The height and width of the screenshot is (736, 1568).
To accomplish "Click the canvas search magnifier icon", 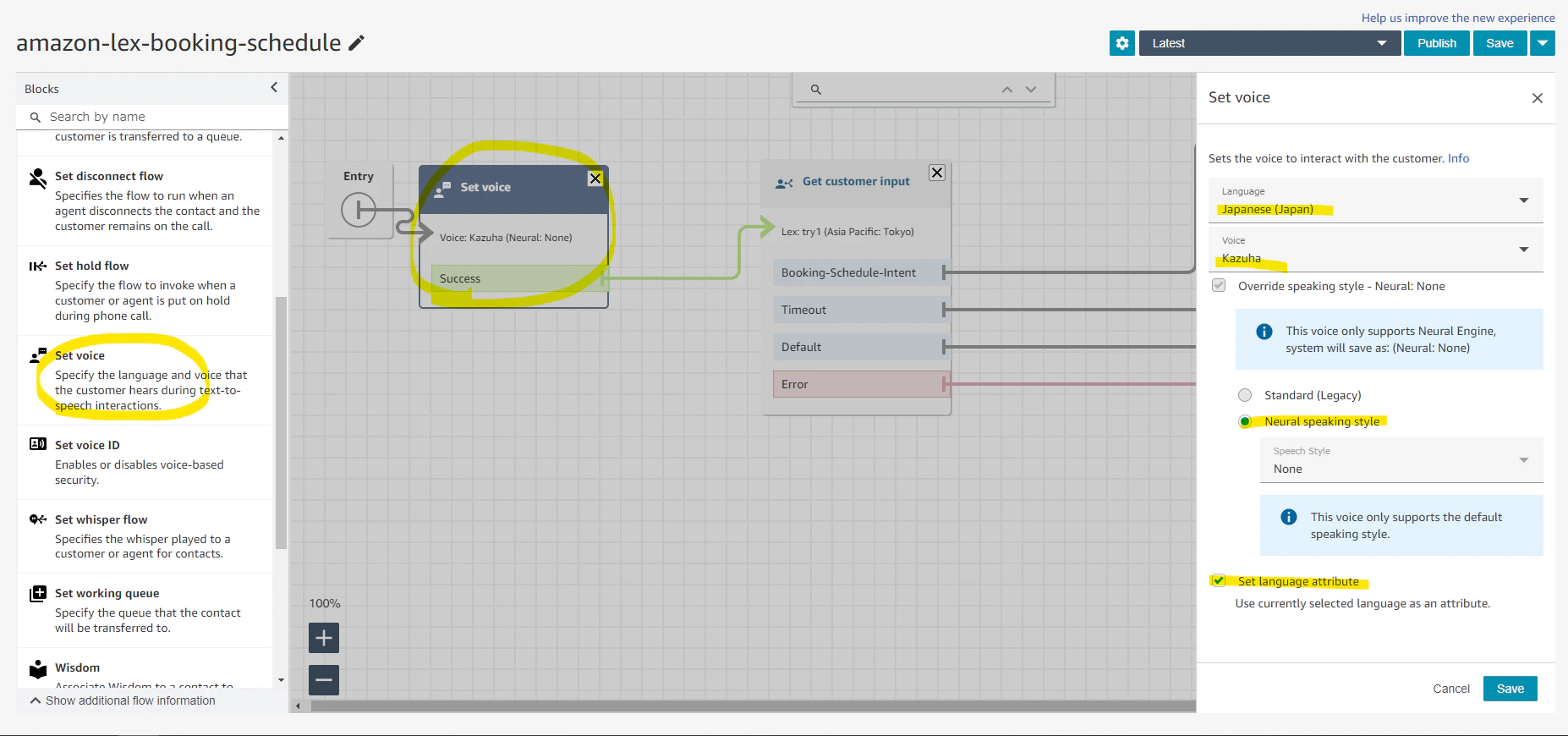I will point(816,90).
